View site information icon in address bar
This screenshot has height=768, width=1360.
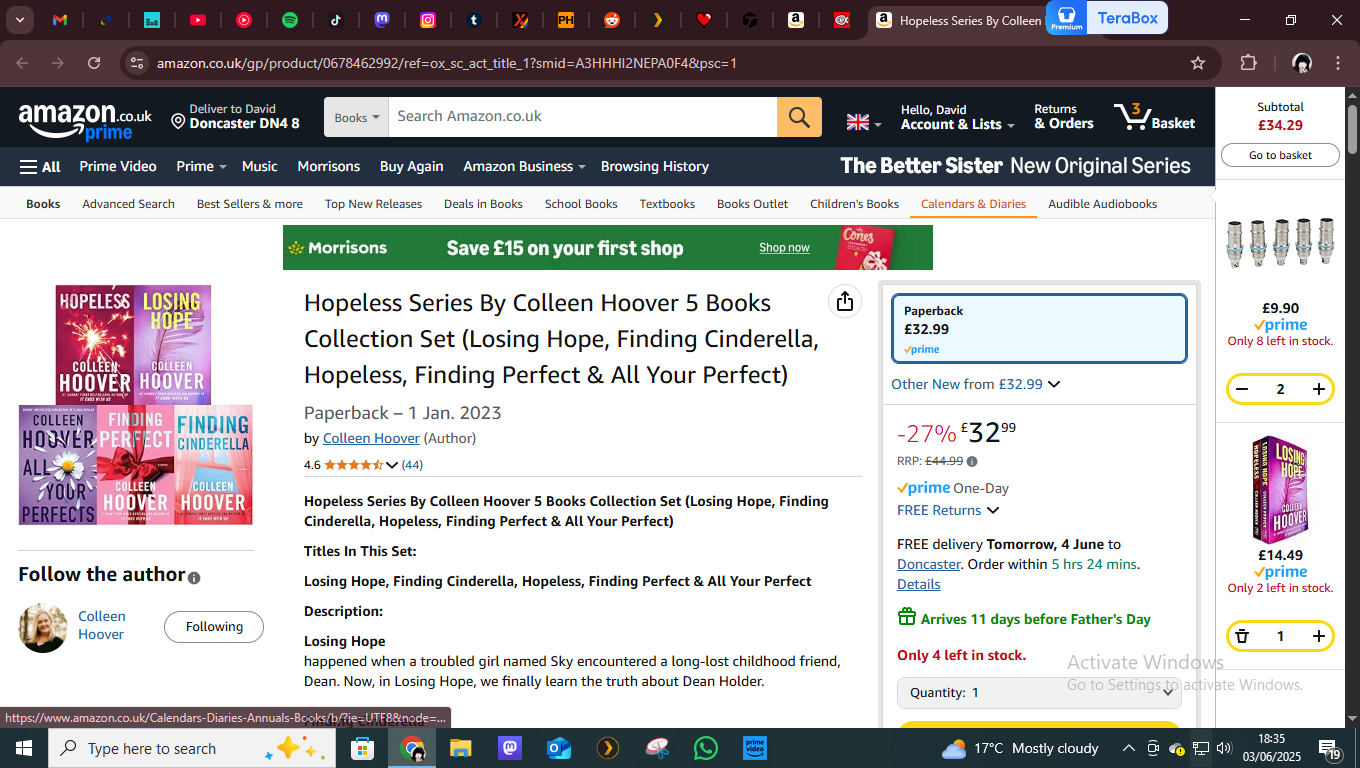(x=137, y=63)
